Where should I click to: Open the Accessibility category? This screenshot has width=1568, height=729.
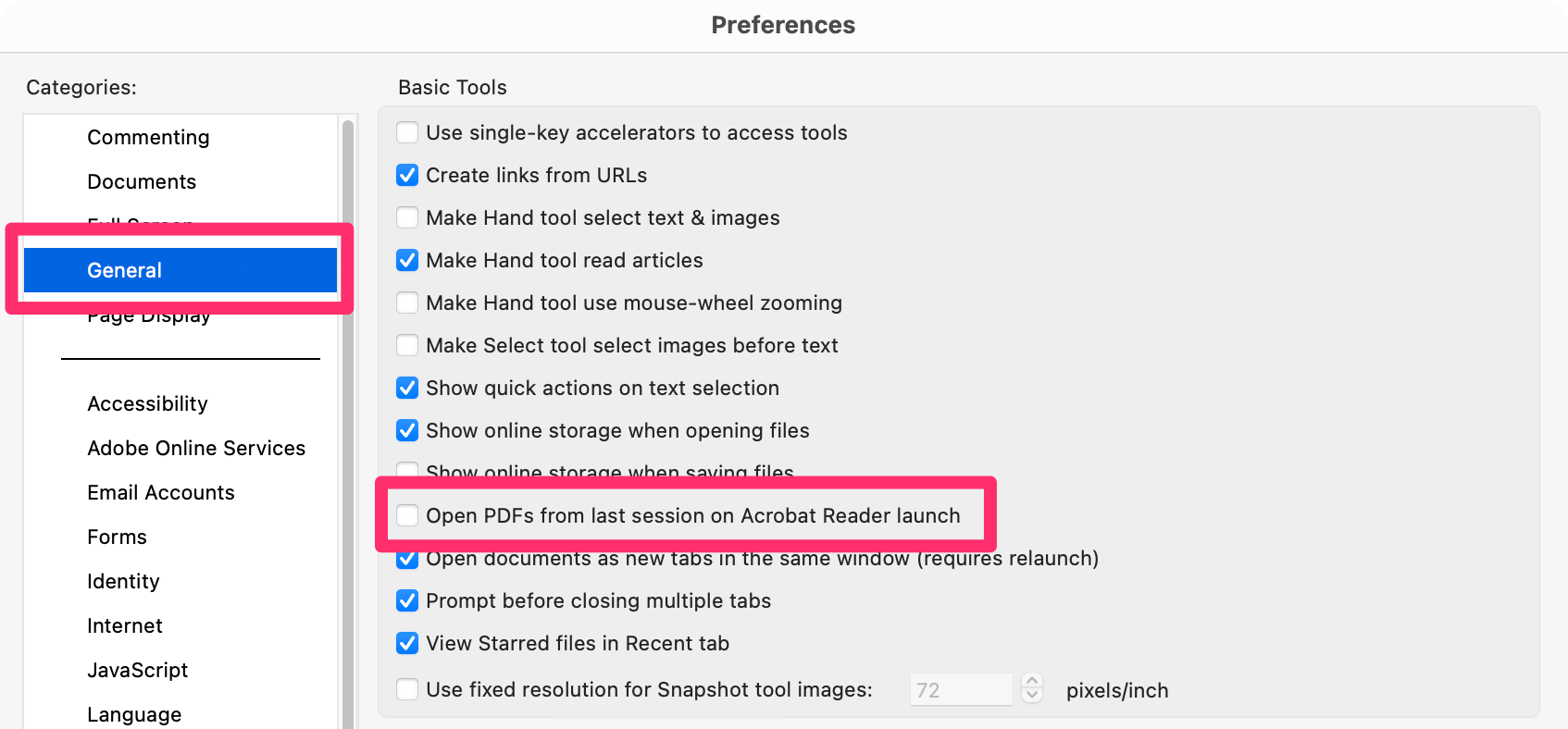tap(147, 403)
